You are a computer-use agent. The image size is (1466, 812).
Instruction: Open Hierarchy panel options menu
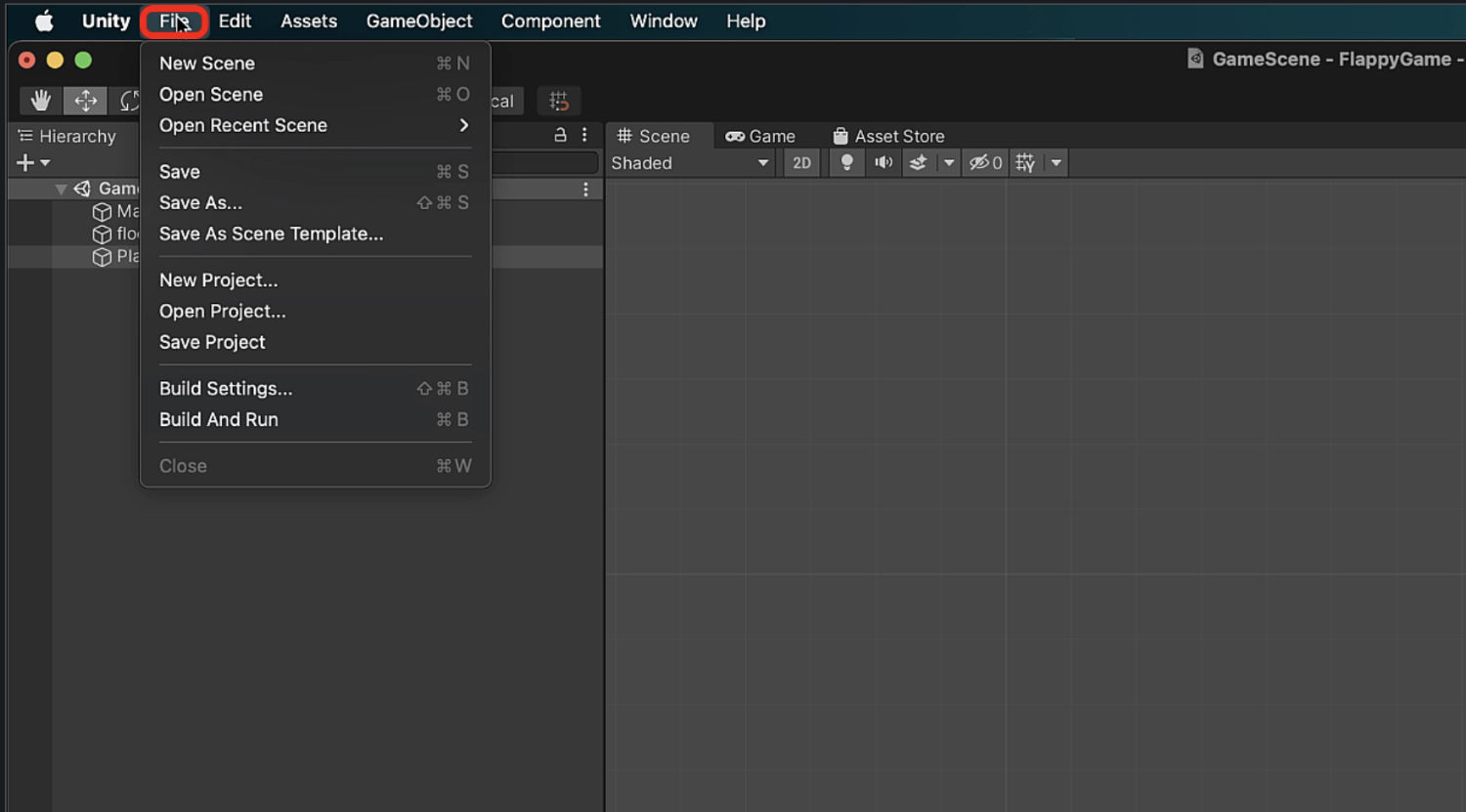tap(584, 135)
